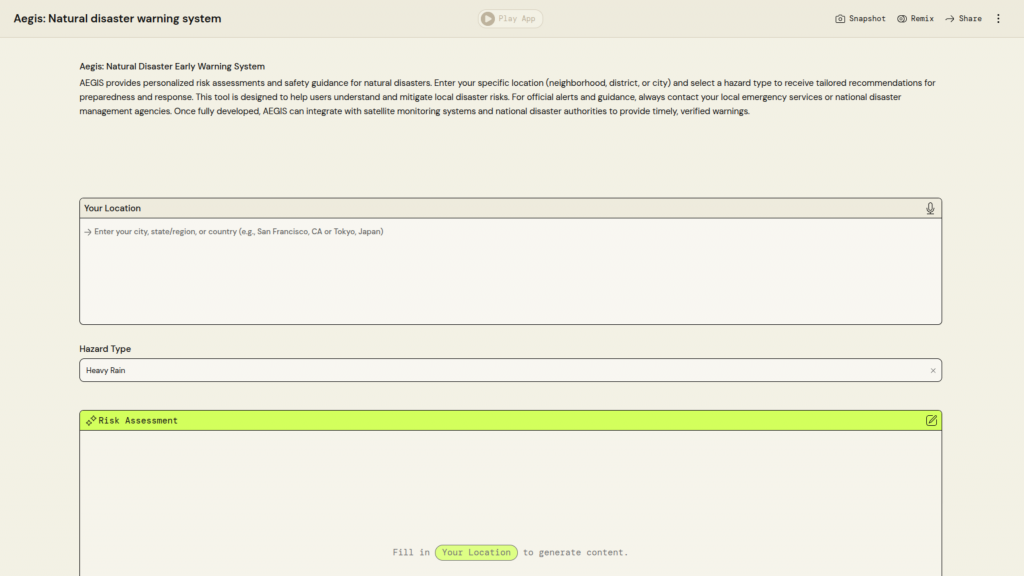Screen dimensions: 1024x576
Task: Clear the Heavy Rain selection with the X
Action: point(933,371)
